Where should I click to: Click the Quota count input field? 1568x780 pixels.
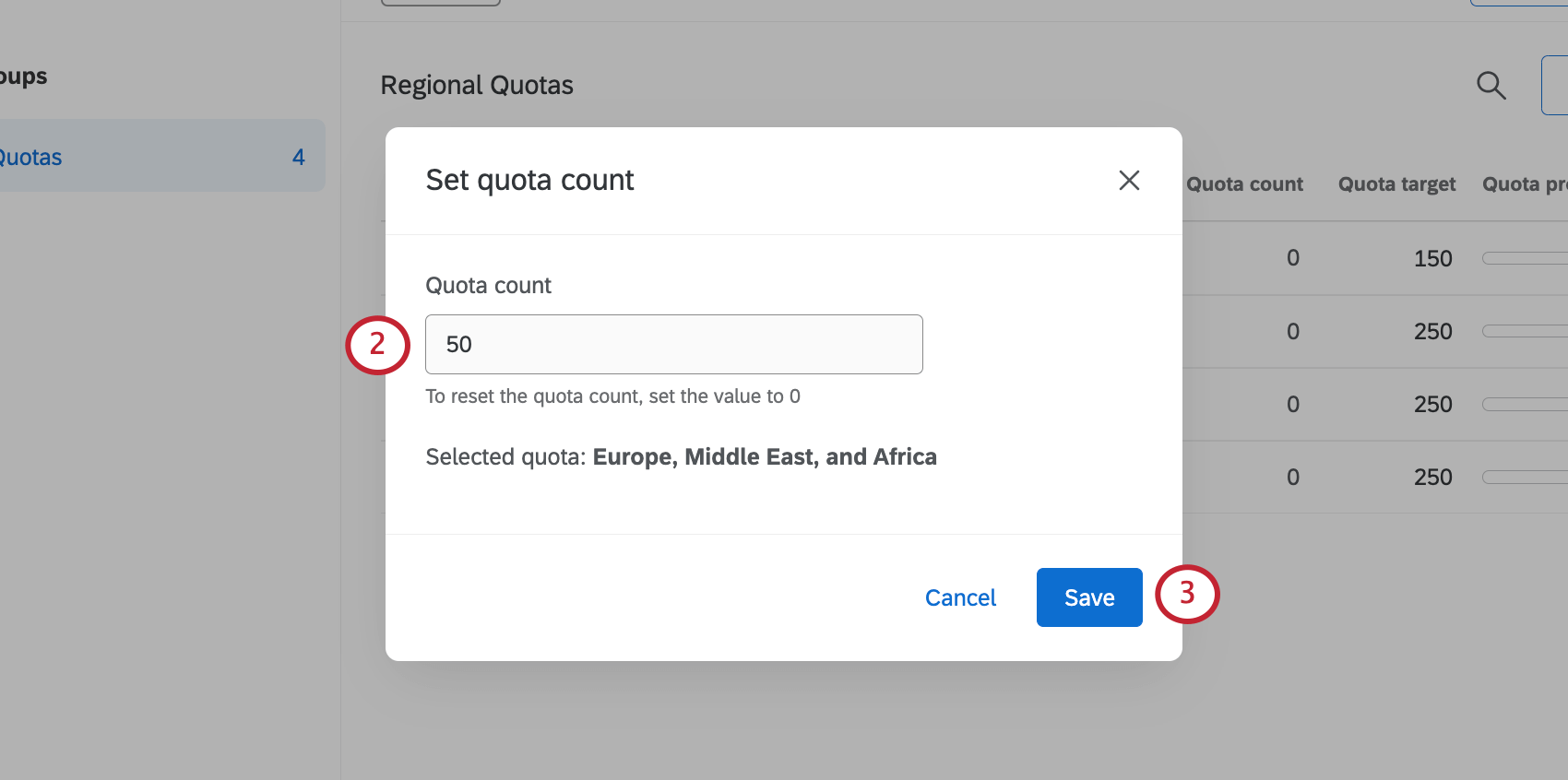pyautogui.click(x=673, y=344)
